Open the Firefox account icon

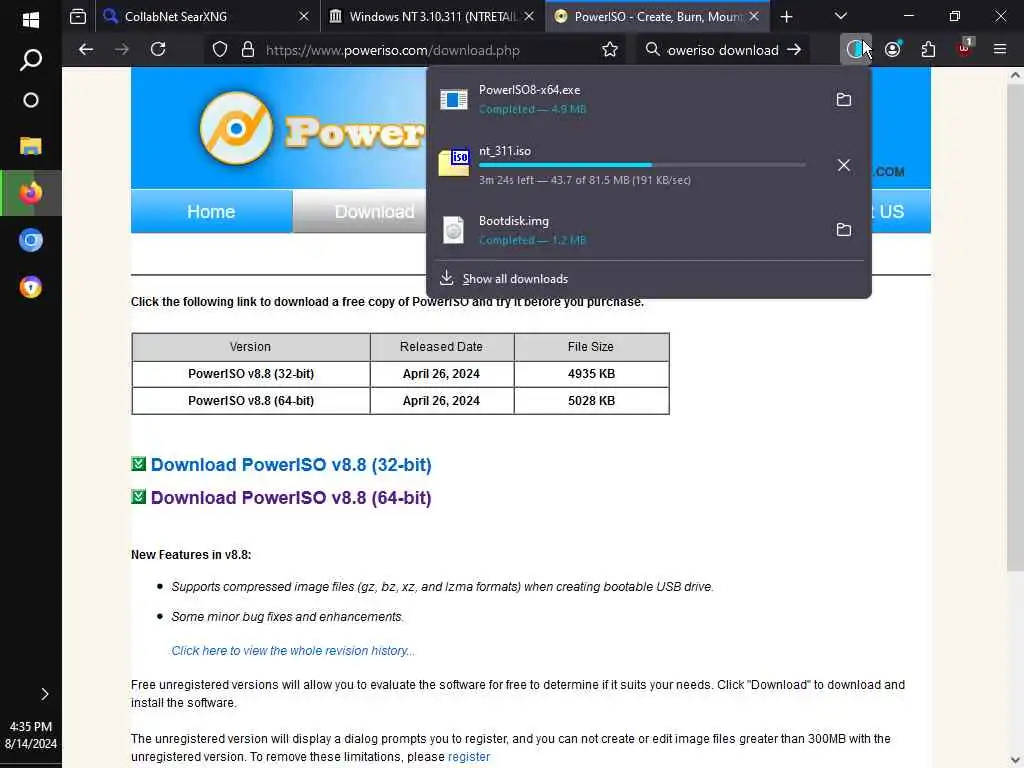pos(892,50)
